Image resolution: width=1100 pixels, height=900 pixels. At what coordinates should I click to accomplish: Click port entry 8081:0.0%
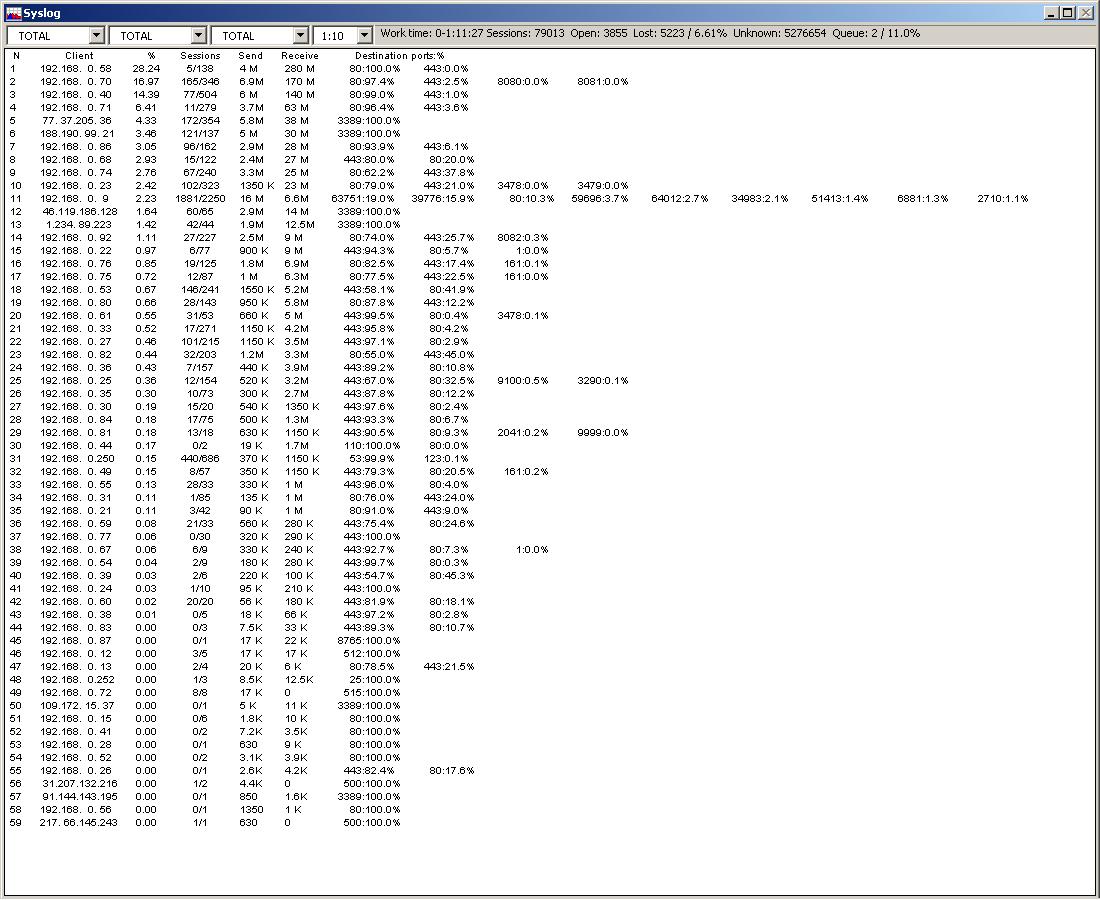pyautogui.click(x=603, y=81)
